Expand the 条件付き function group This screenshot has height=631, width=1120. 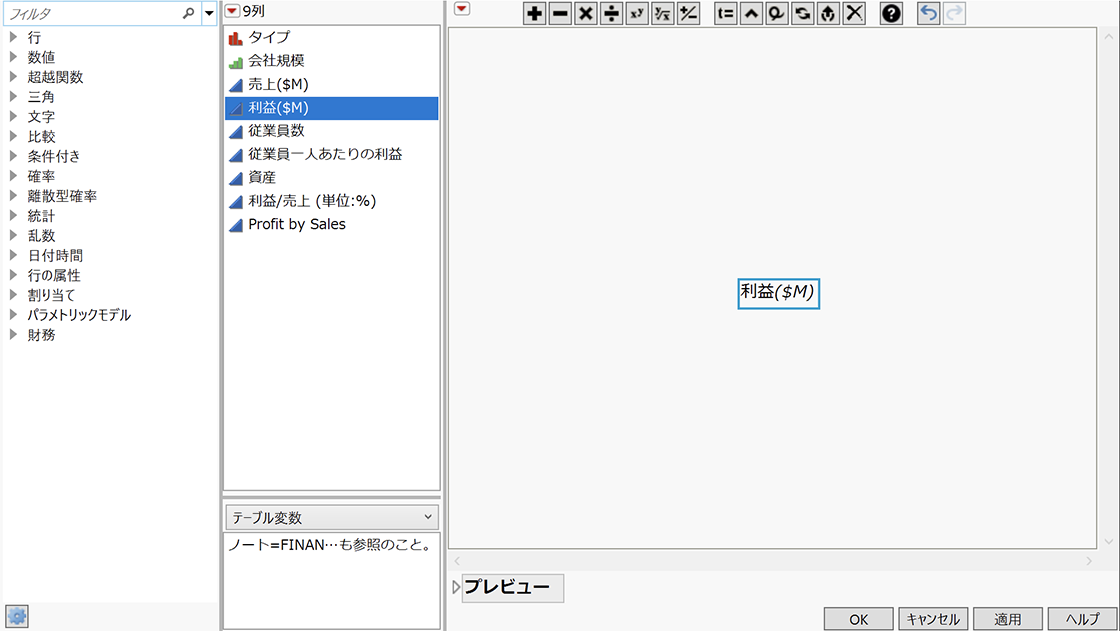click(x=13, y=156)
